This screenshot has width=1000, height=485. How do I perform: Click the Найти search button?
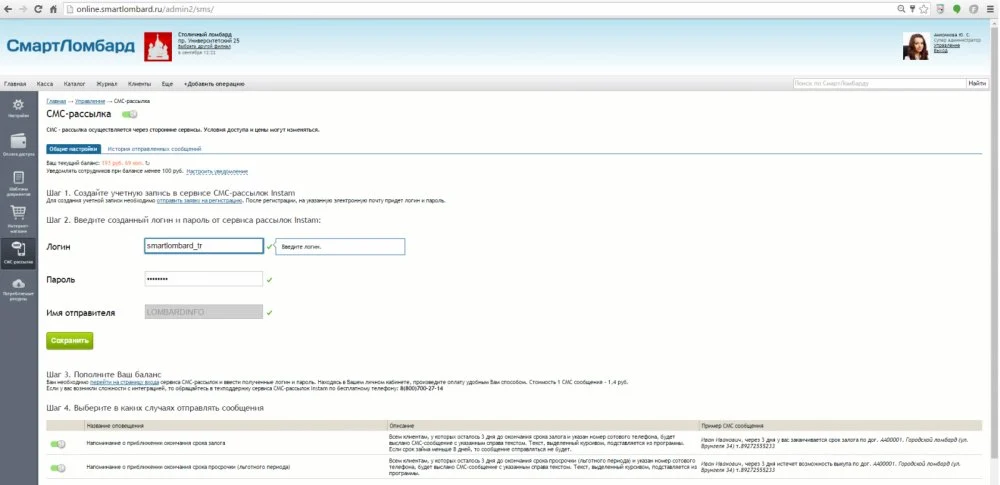(x=976, y=84)
